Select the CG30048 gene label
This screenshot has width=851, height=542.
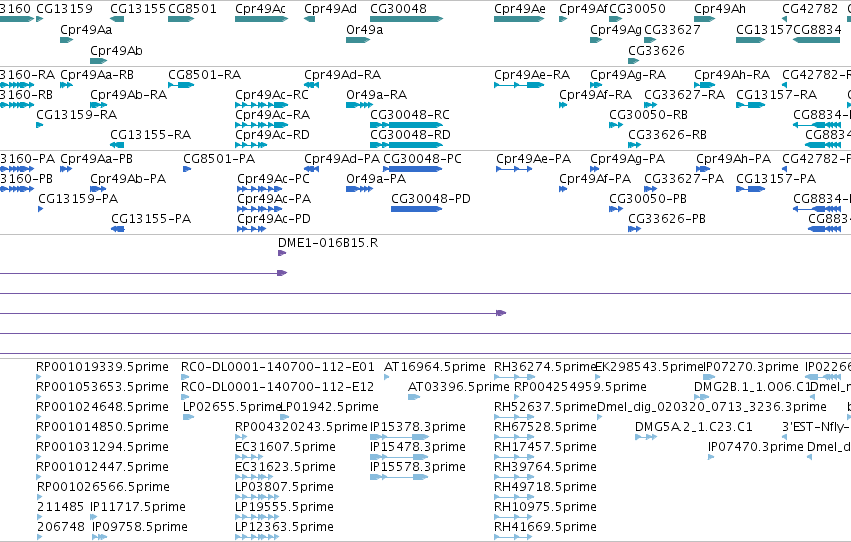pos(398,9)
